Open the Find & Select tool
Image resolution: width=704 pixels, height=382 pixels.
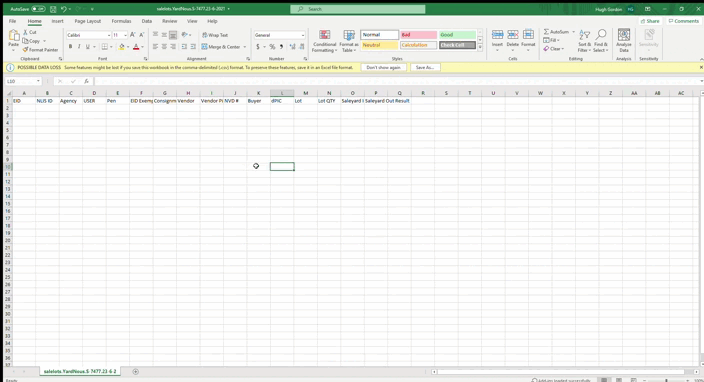(600, 41)
